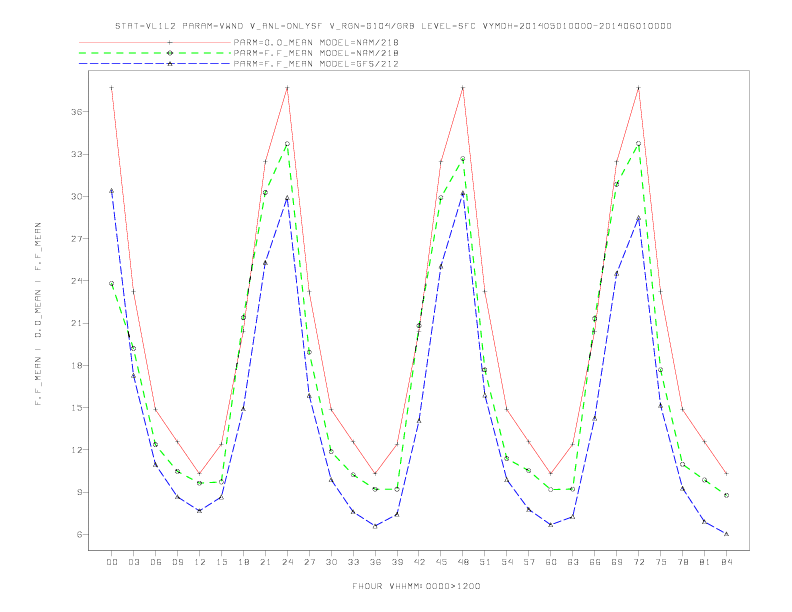This screenshot has height=612, width=792.
Task: Click x-axis forecast hour label 24
Action: pyautogui.click(x=287, y=562)
